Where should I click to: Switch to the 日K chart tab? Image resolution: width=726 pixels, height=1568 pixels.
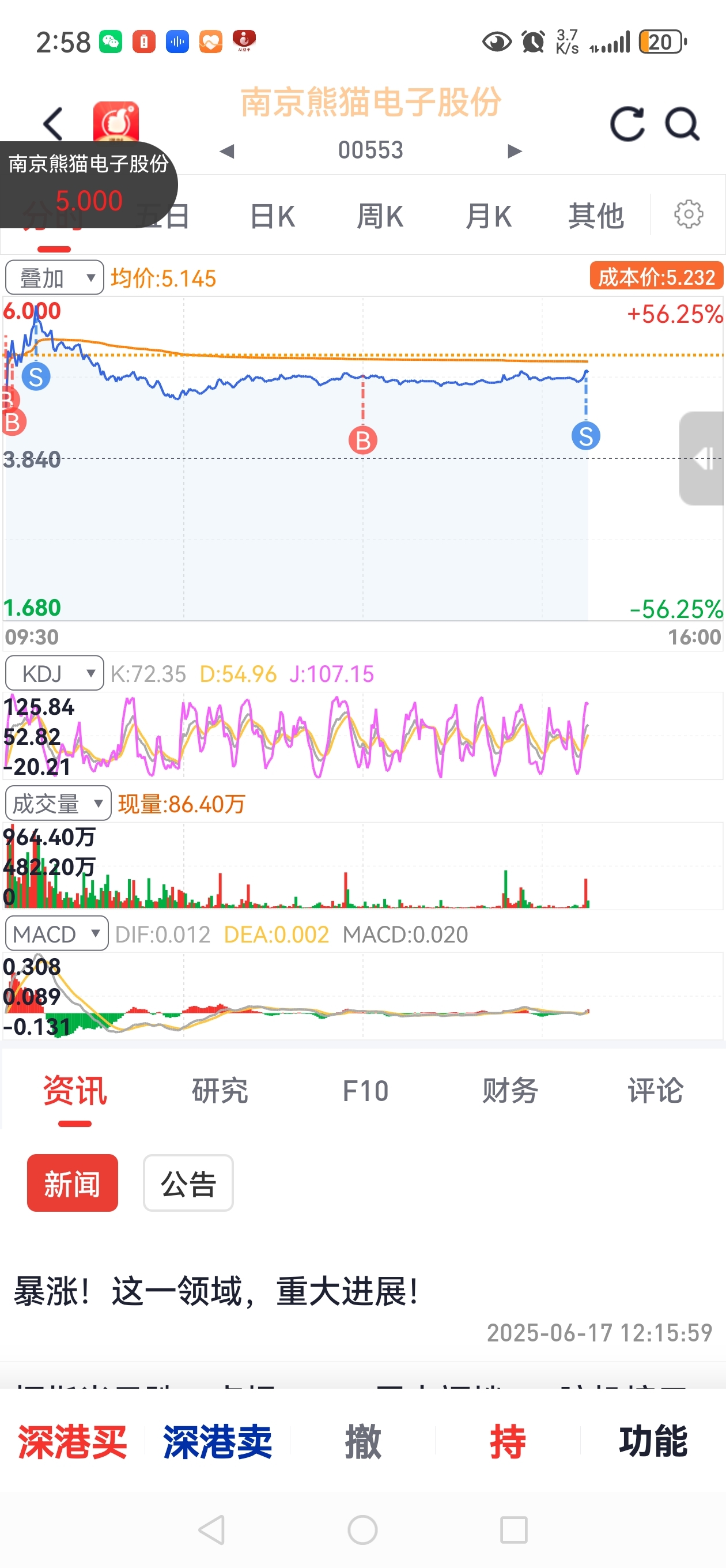[273, 216]
